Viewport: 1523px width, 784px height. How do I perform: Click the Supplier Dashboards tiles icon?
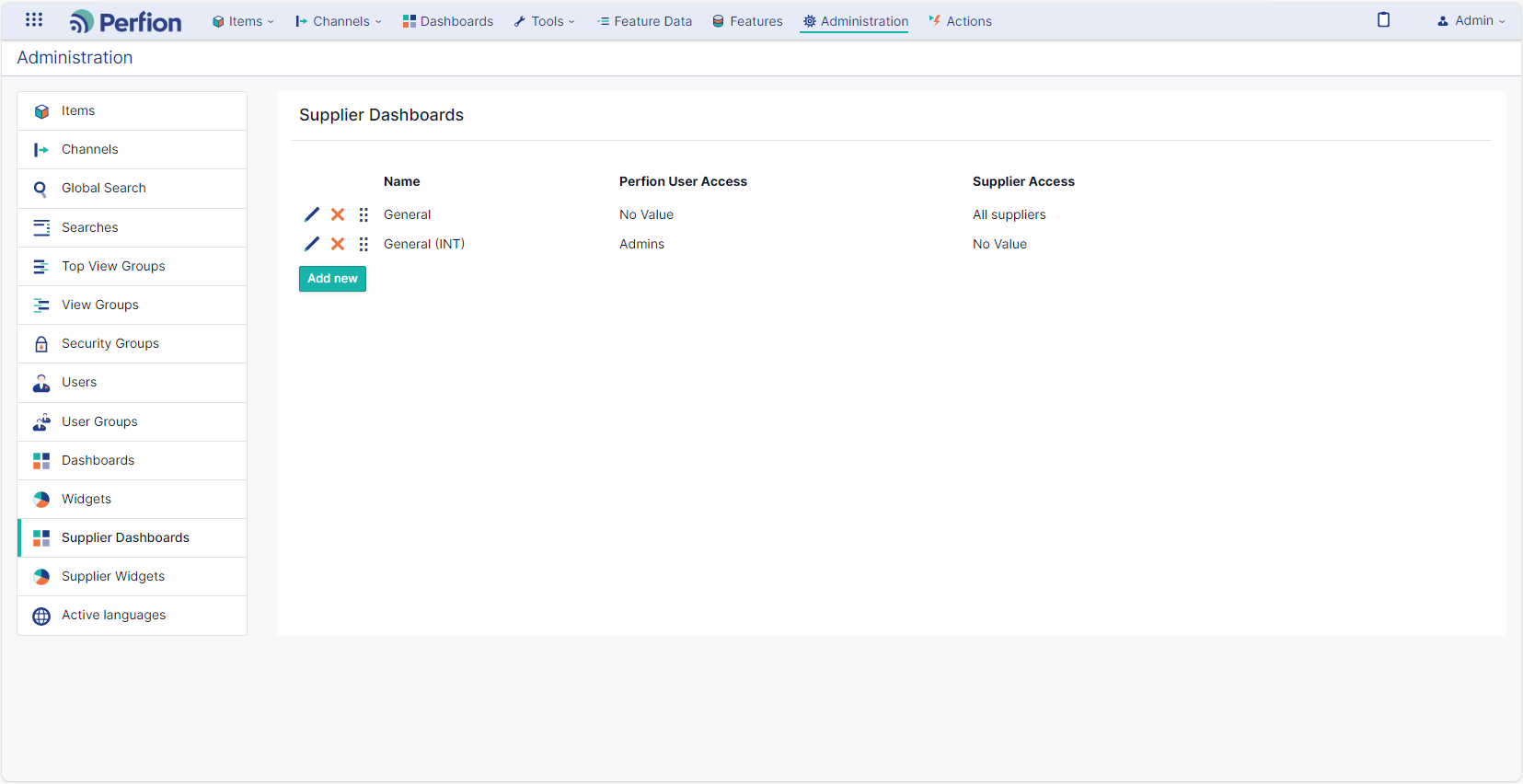click(x=41, y=538)
